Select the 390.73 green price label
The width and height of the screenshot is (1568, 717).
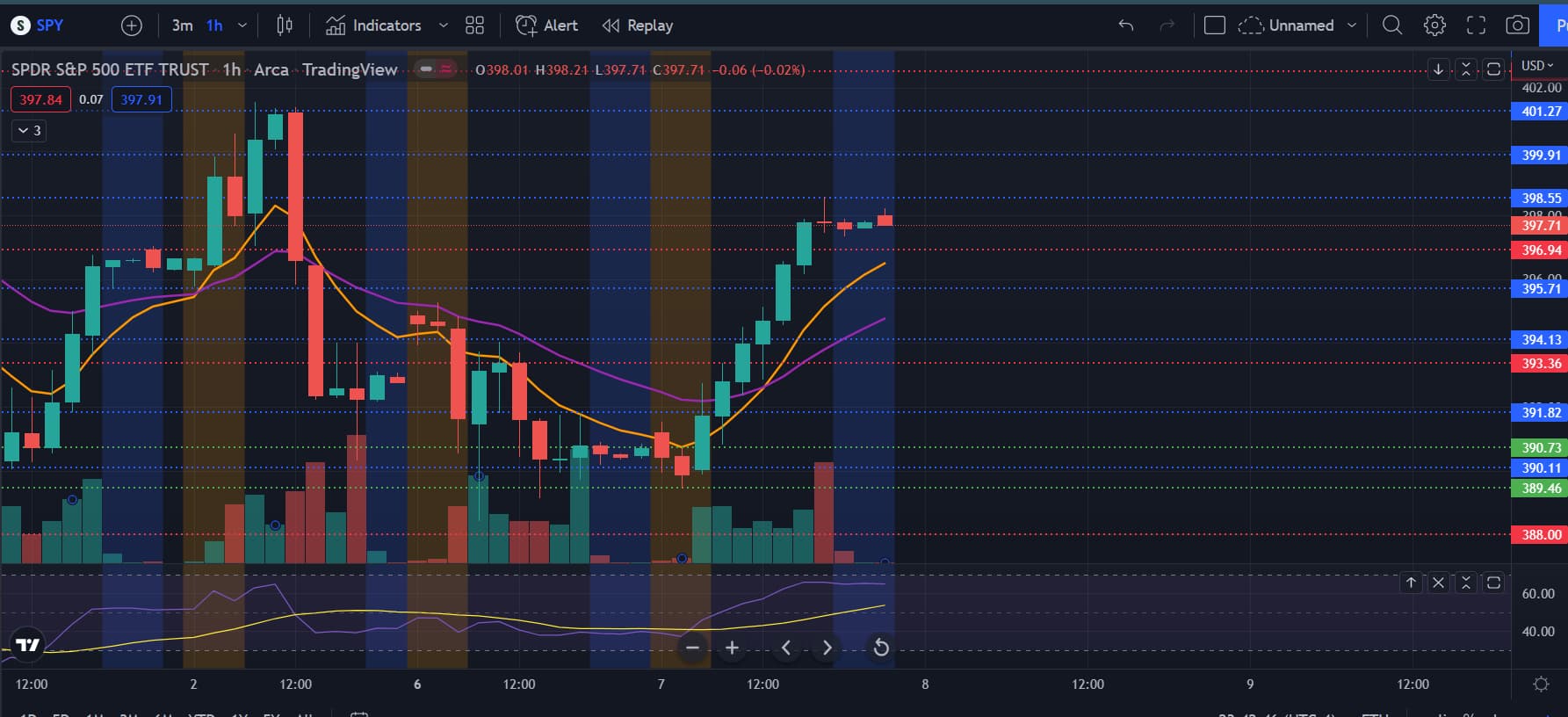[x=1539, y=447]
